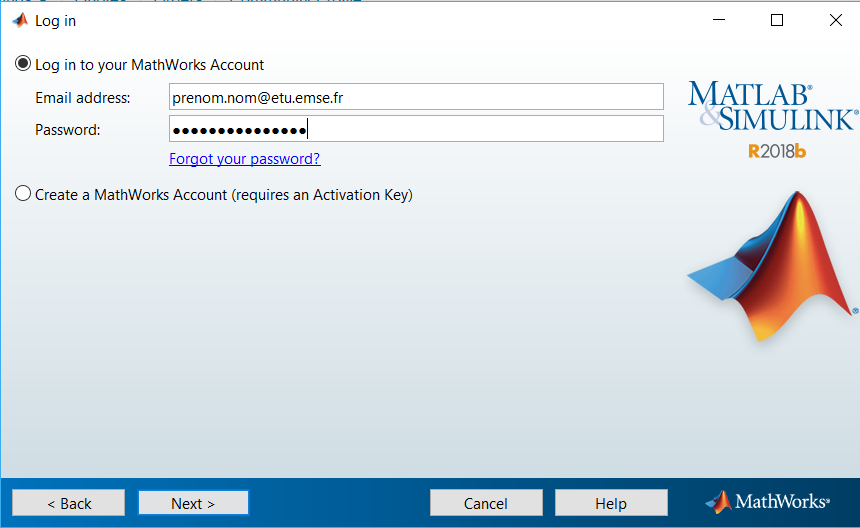Open Help for the login screen
The height and width of the screenshot is (528, 860).
pyautogui.click(x=611, y=503)
